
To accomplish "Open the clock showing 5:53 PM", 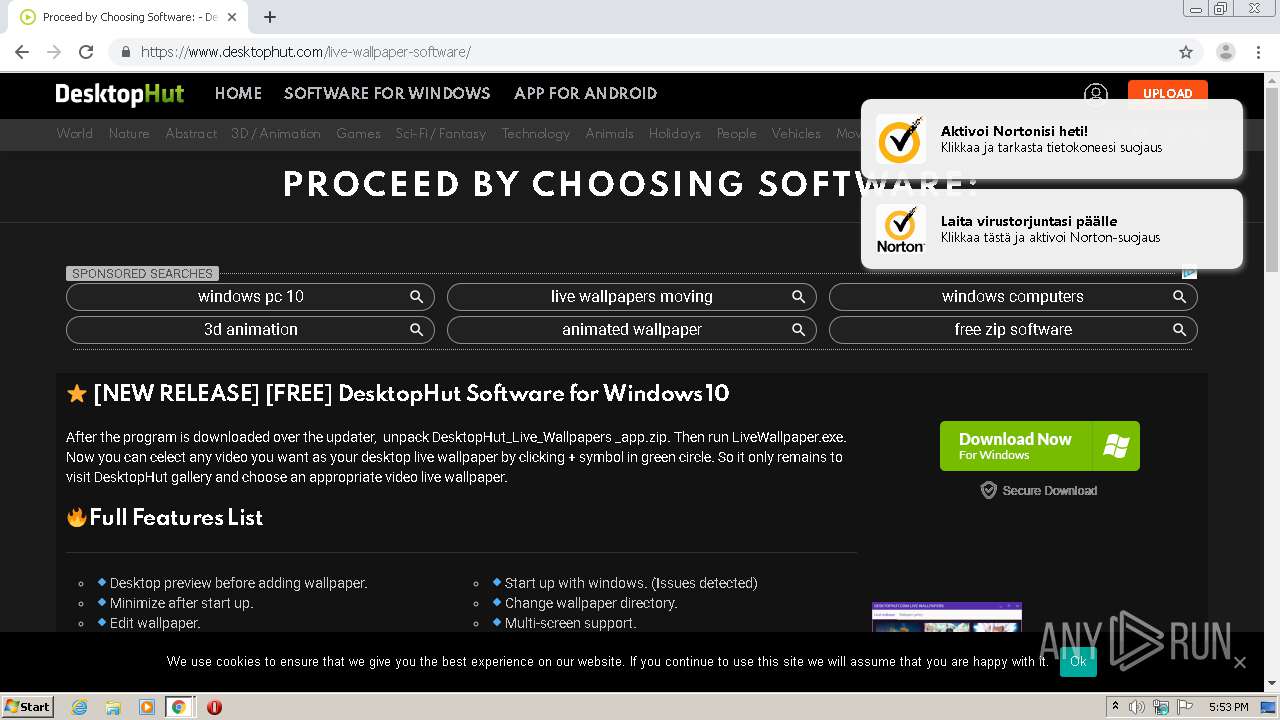I will [1228, 707].
